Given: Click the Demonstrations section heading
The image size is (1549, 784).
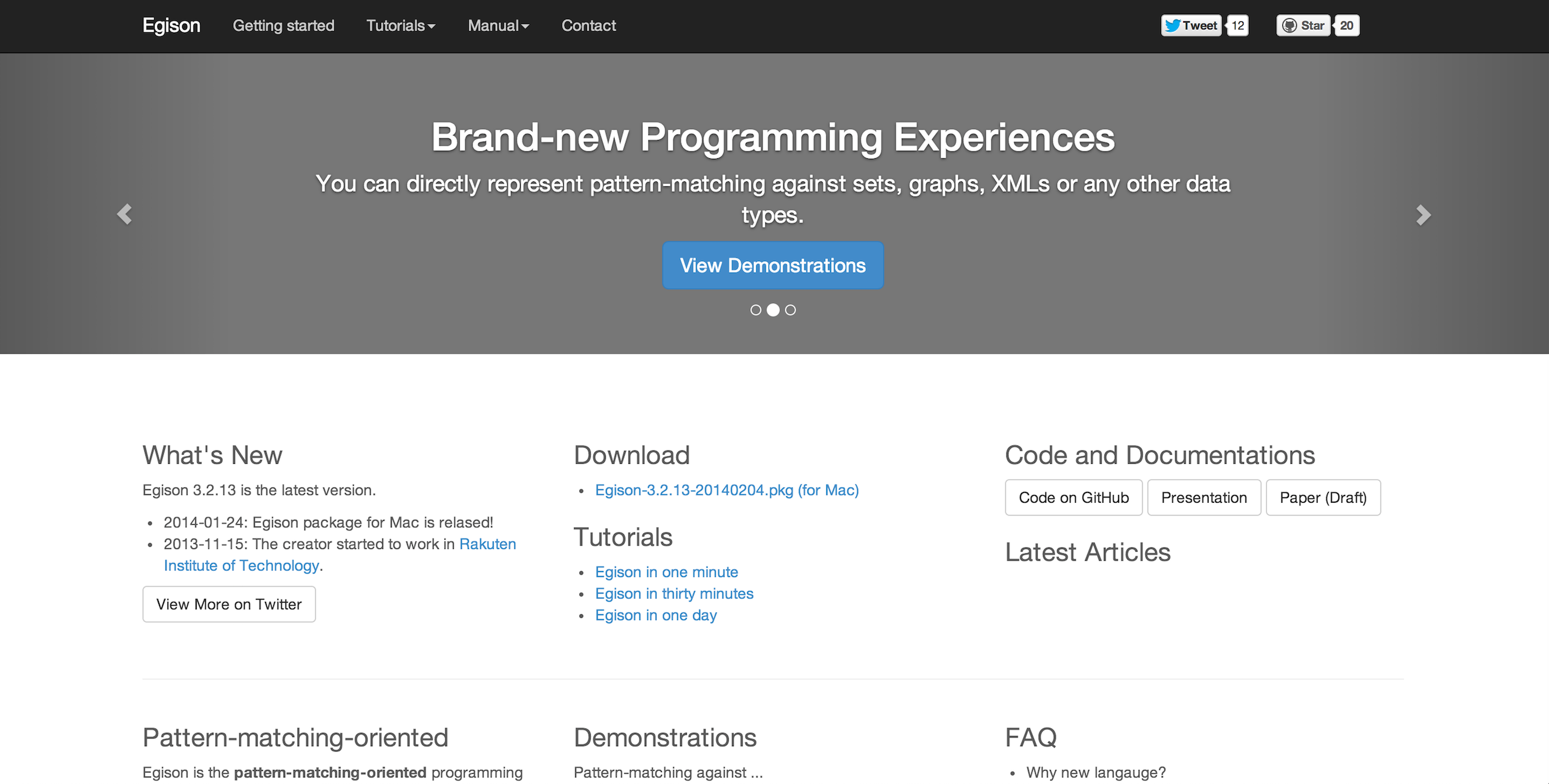Looking at the screenshot, I should tap(665, 738).
